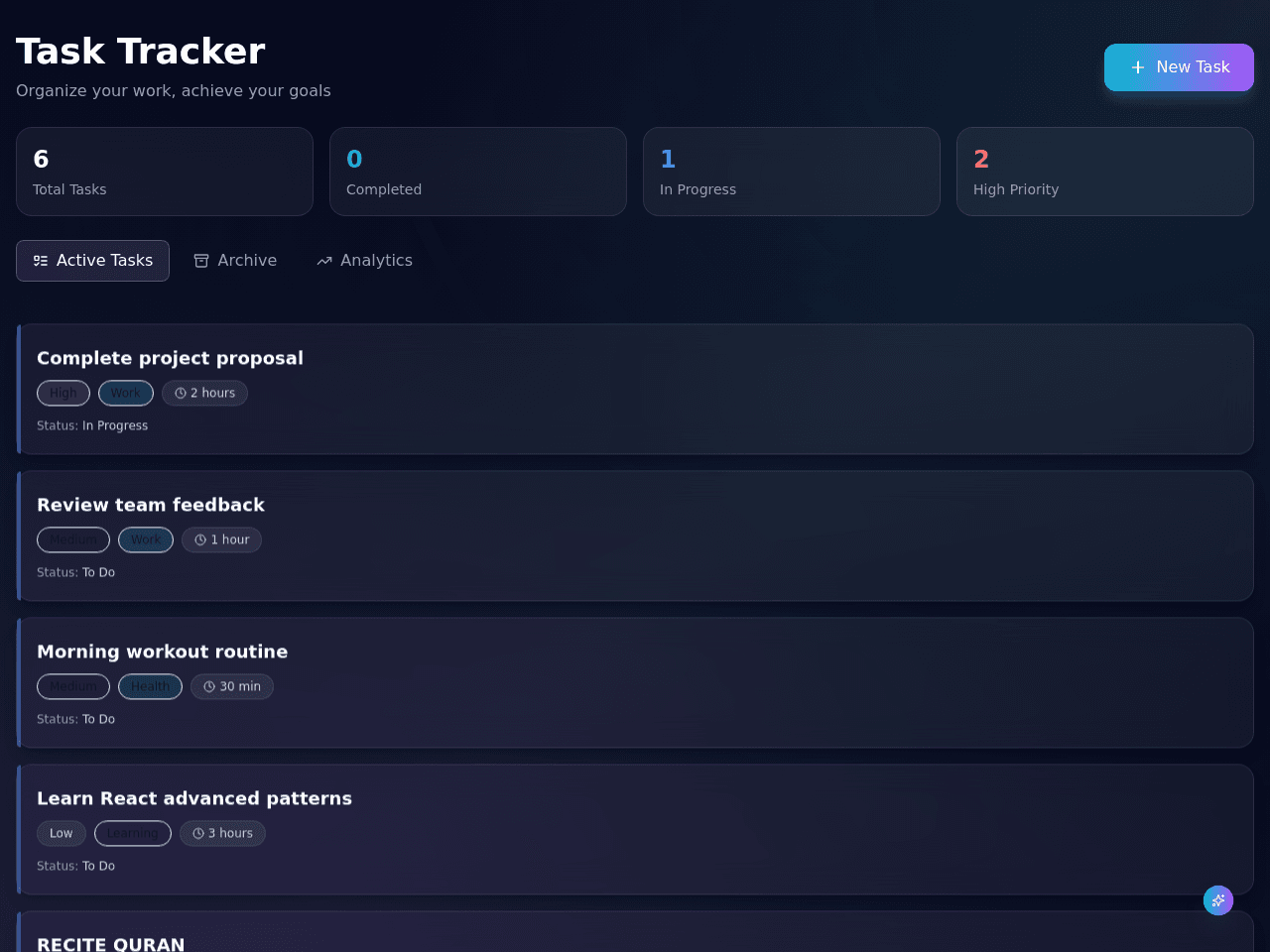
Task: Open the Review team feedback task
Action: tap(635, 535)
